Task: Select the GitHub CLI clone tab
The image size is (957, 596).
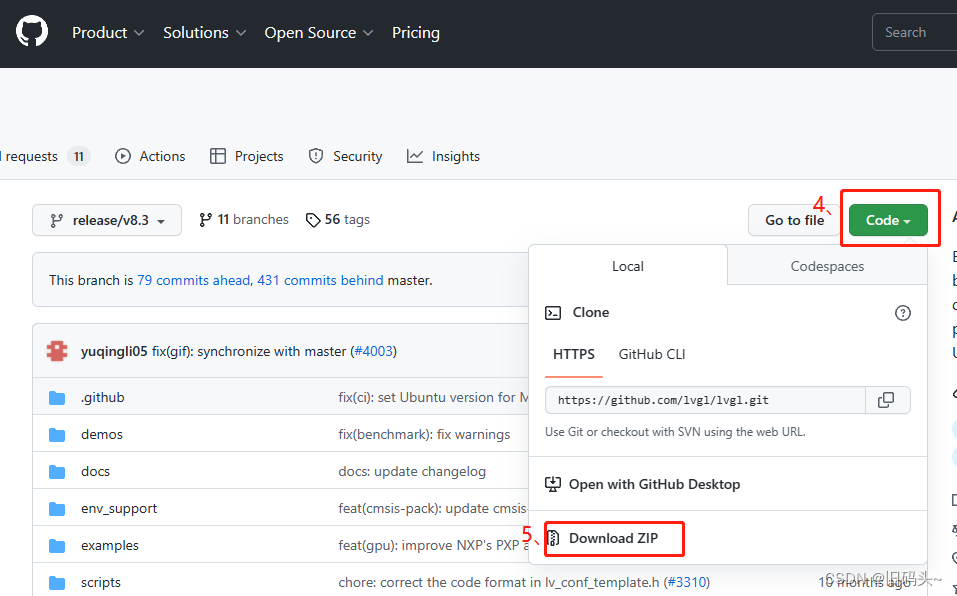Action: pyautogui.click(x=652, y=354)
